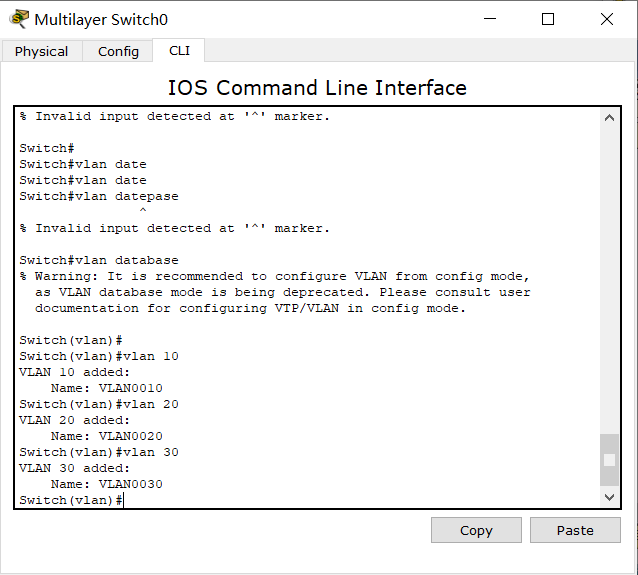Minimize the Multilayer Switch0 window
Viewport: 638px width, 575px height.
490,19
